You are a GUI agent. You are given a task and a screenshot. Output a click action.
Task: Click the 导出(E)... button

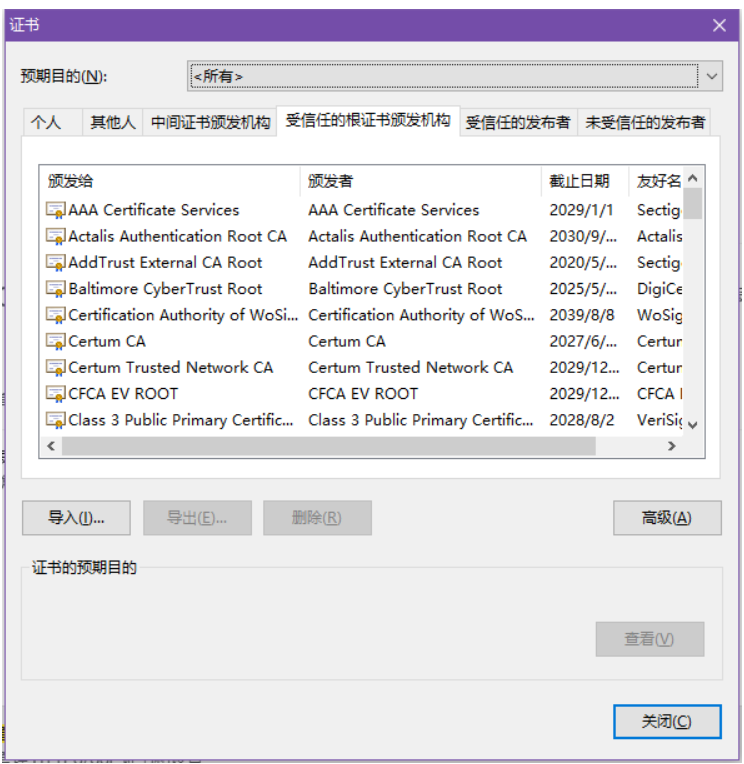197,517
